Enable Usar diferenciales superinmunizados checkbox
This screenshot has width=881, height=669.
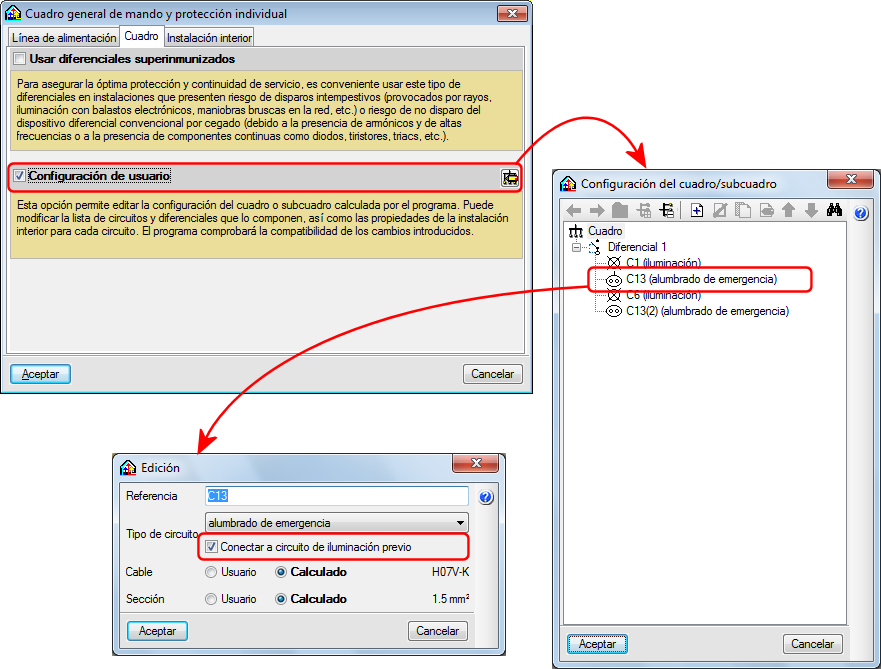click(20, 58)
